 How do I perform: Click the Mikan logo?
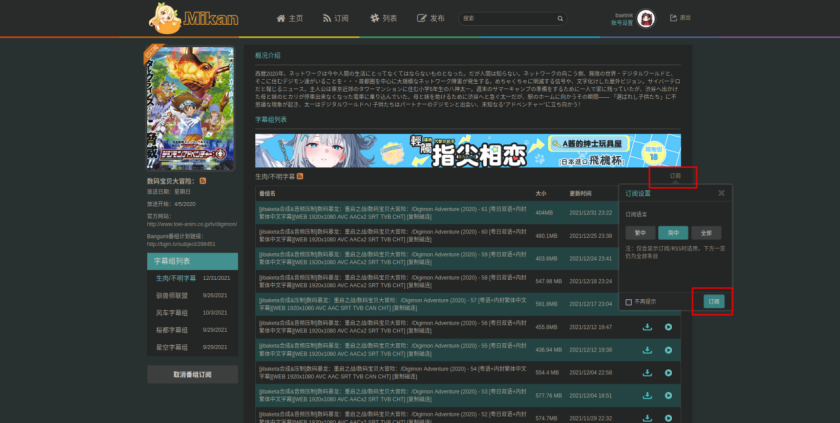pyautogui.click(x=193, y=18)
